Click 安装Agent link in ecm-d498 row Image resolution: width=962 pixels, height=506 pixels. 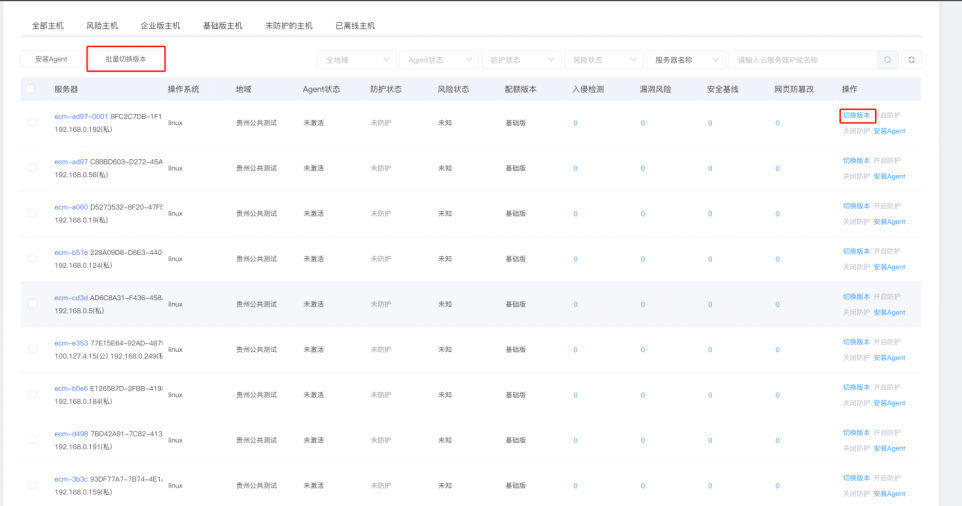tap(890, 449)
